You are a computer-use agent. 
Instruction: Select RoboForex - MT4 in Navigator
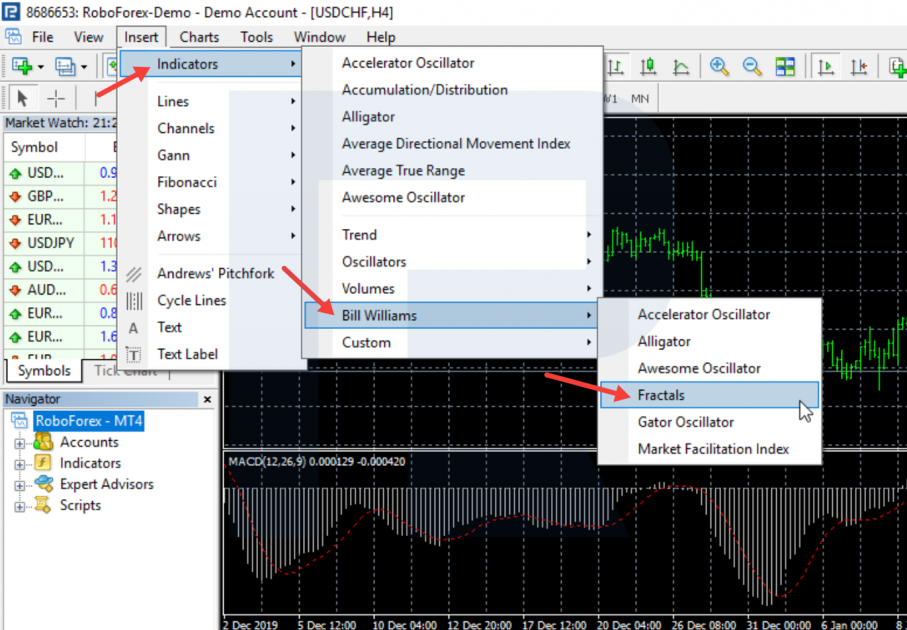pos(89,421)
